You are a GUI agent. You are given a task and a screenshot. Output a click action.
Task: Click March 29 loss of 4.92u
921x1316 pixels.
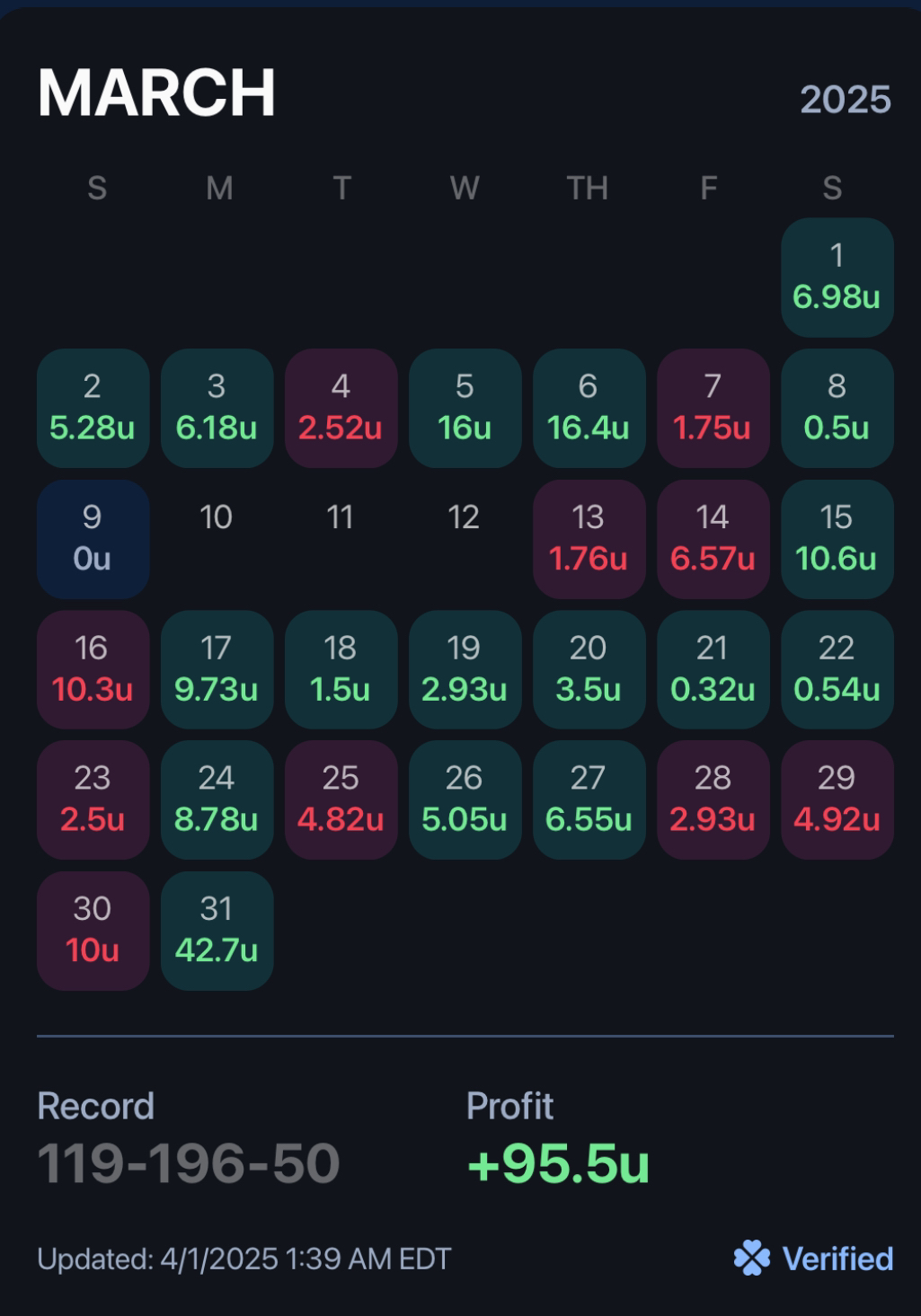point(837,800)
